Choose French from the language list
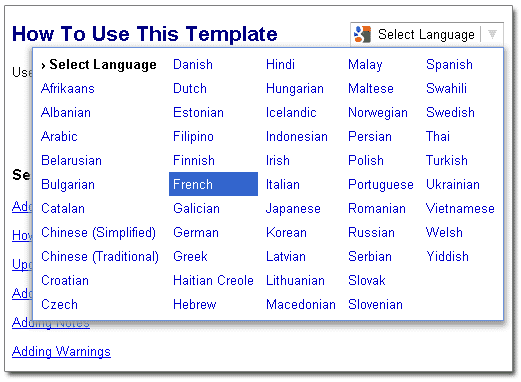 point(213,184)
